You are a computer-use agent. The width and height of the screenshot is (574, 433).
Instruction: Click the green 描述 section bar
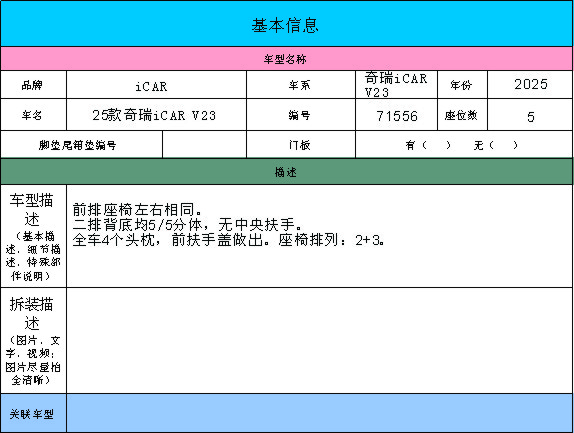click(x=287, y=172)
